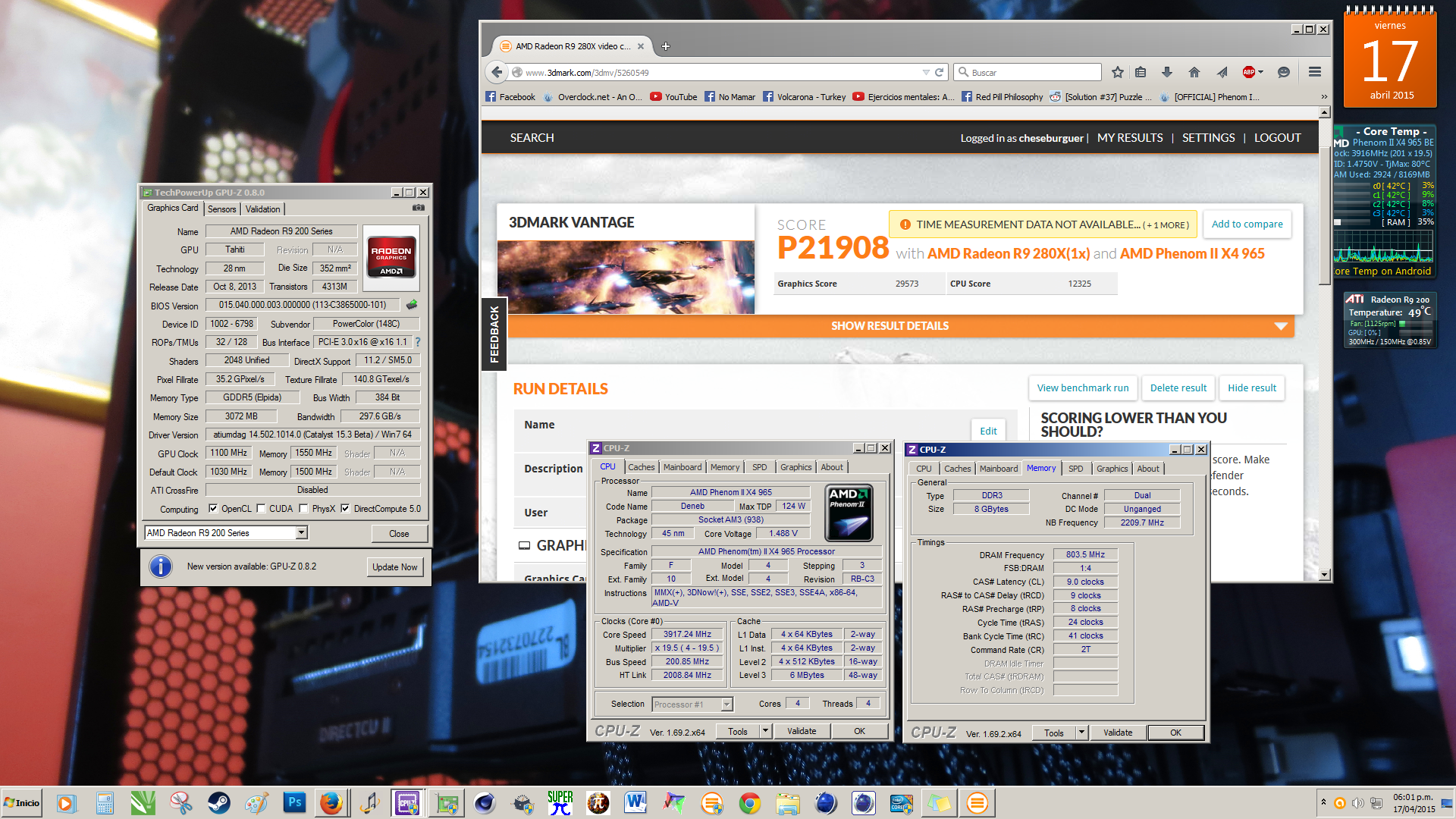Toggle the CUDA checkbox in GPU-Z
Viewport: 1456px width, 819px height.
tap(261, 509)
